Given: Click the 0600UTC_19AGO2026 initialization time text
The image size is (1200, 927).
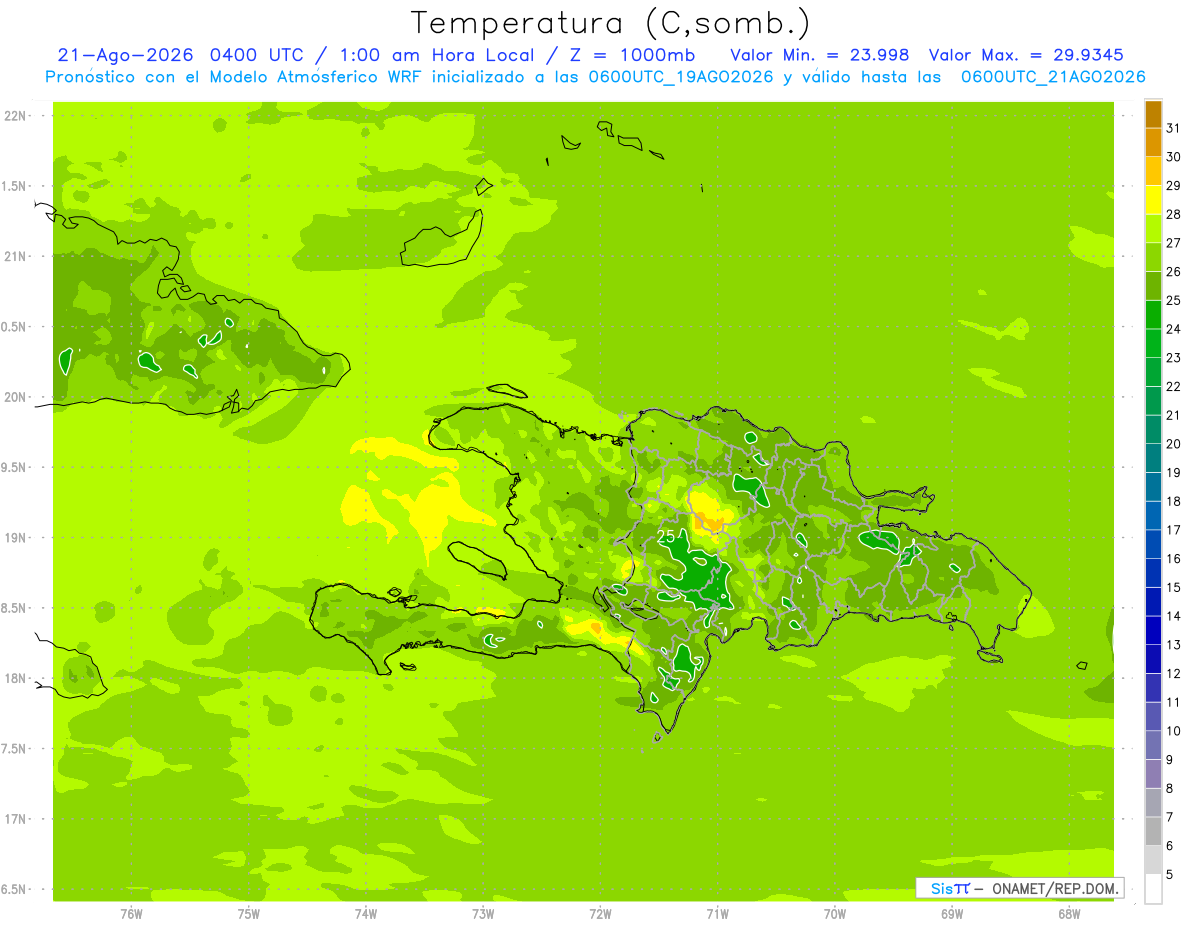Looking at the screenshot, I should 681,77.
